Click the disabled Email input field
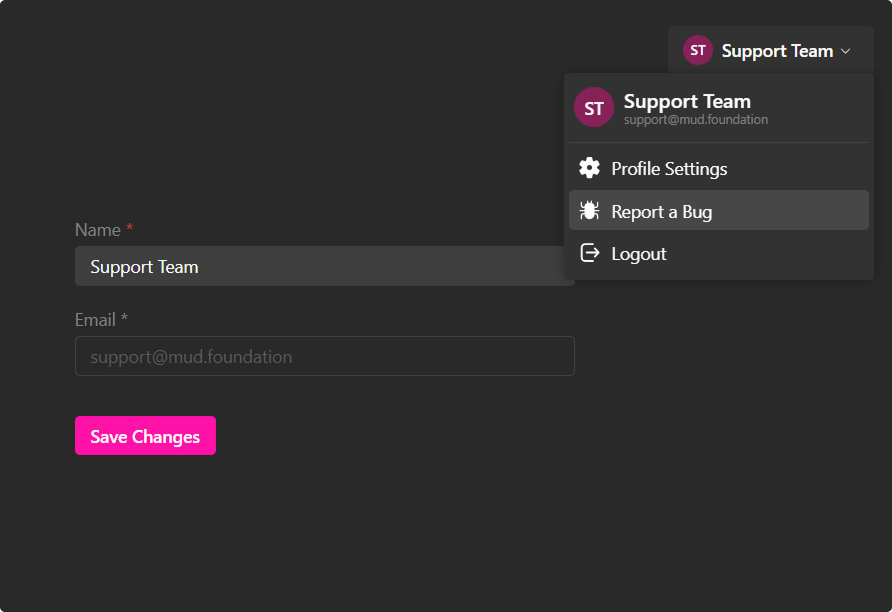 tap(324, 357)
